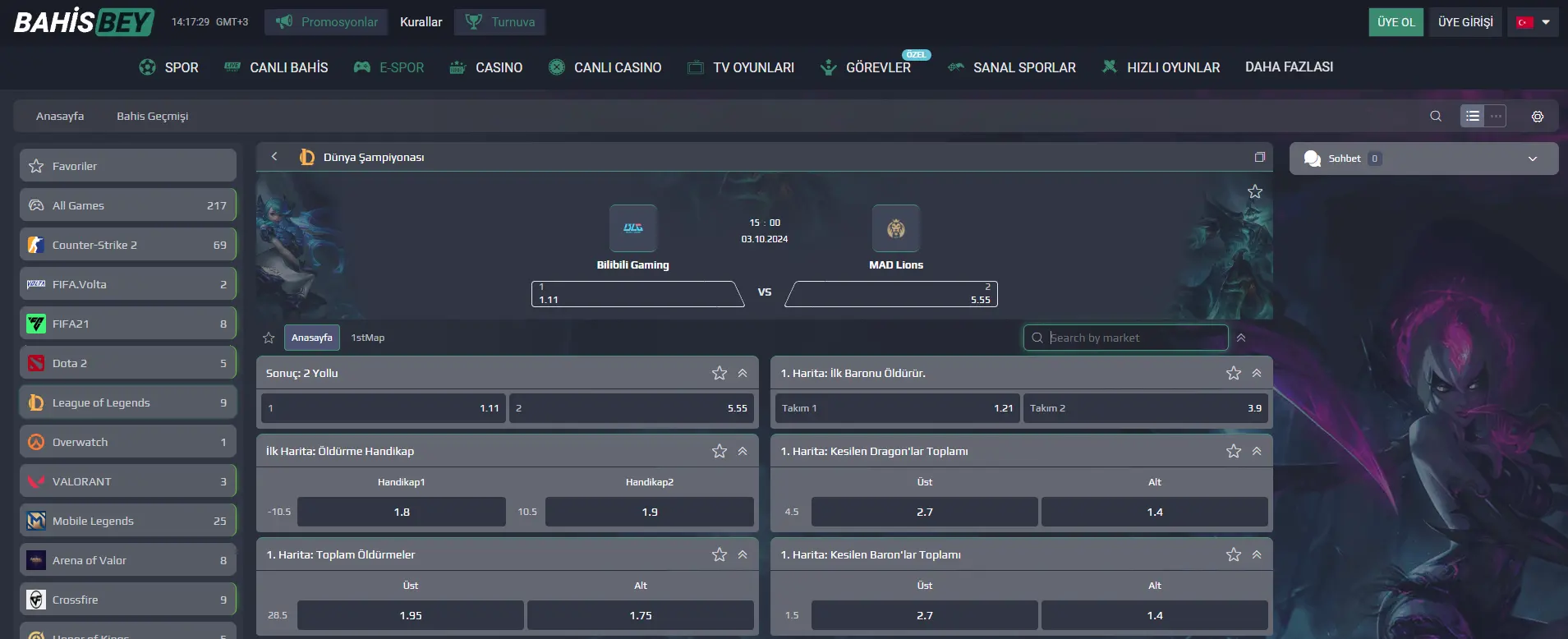Favorite the Toplam Öldürmeler market

720,554
